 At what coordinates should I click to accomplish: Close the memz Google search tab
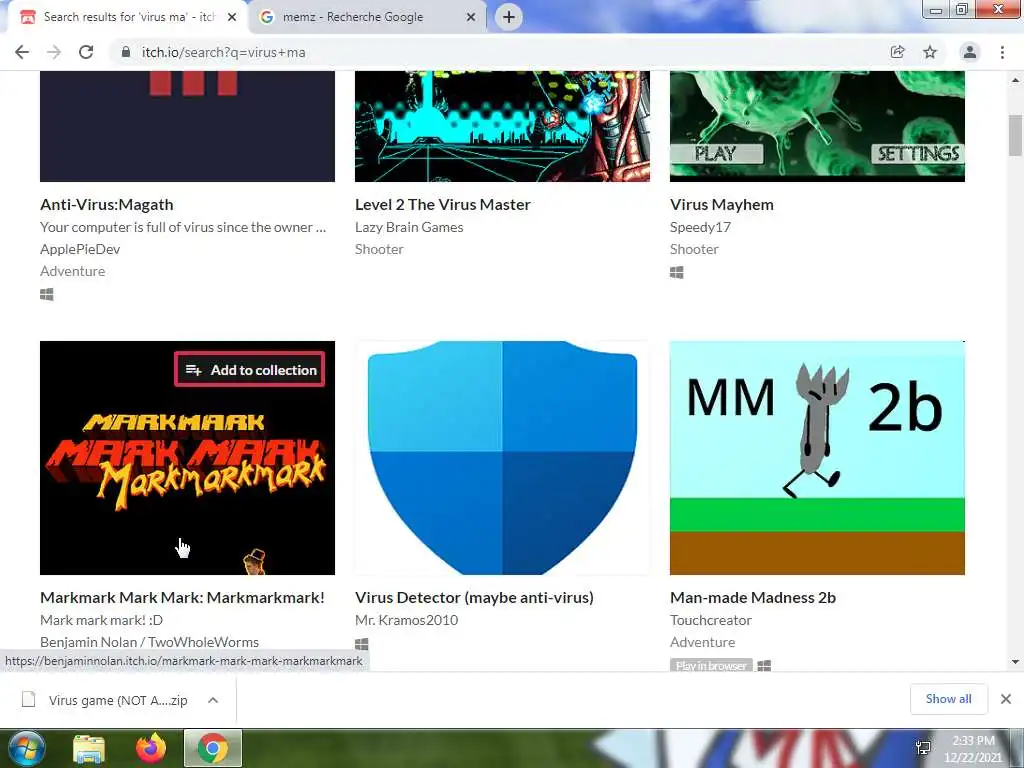click(x=471, y=17)
